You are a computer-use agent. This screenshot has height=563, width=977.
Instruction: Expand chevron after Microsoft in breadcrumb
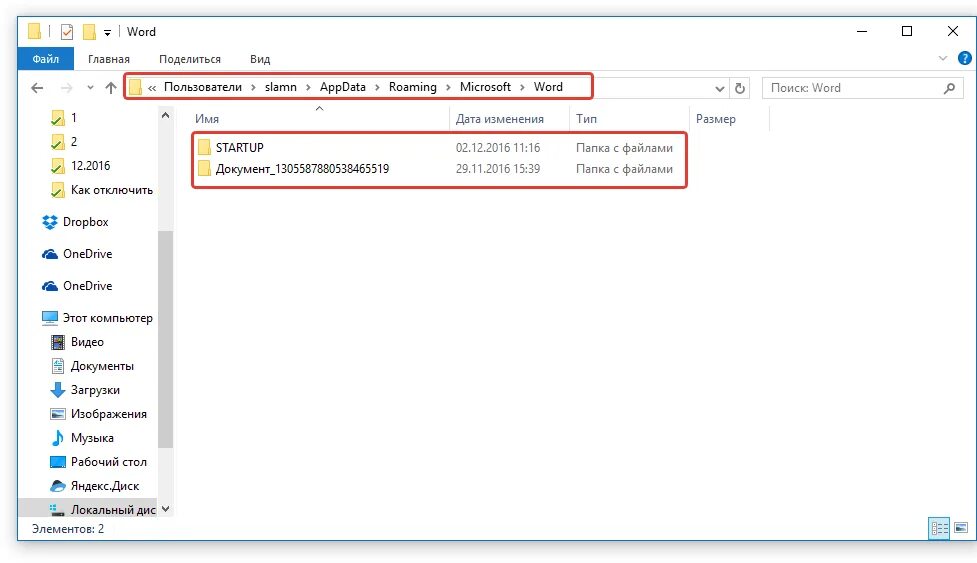522,88
